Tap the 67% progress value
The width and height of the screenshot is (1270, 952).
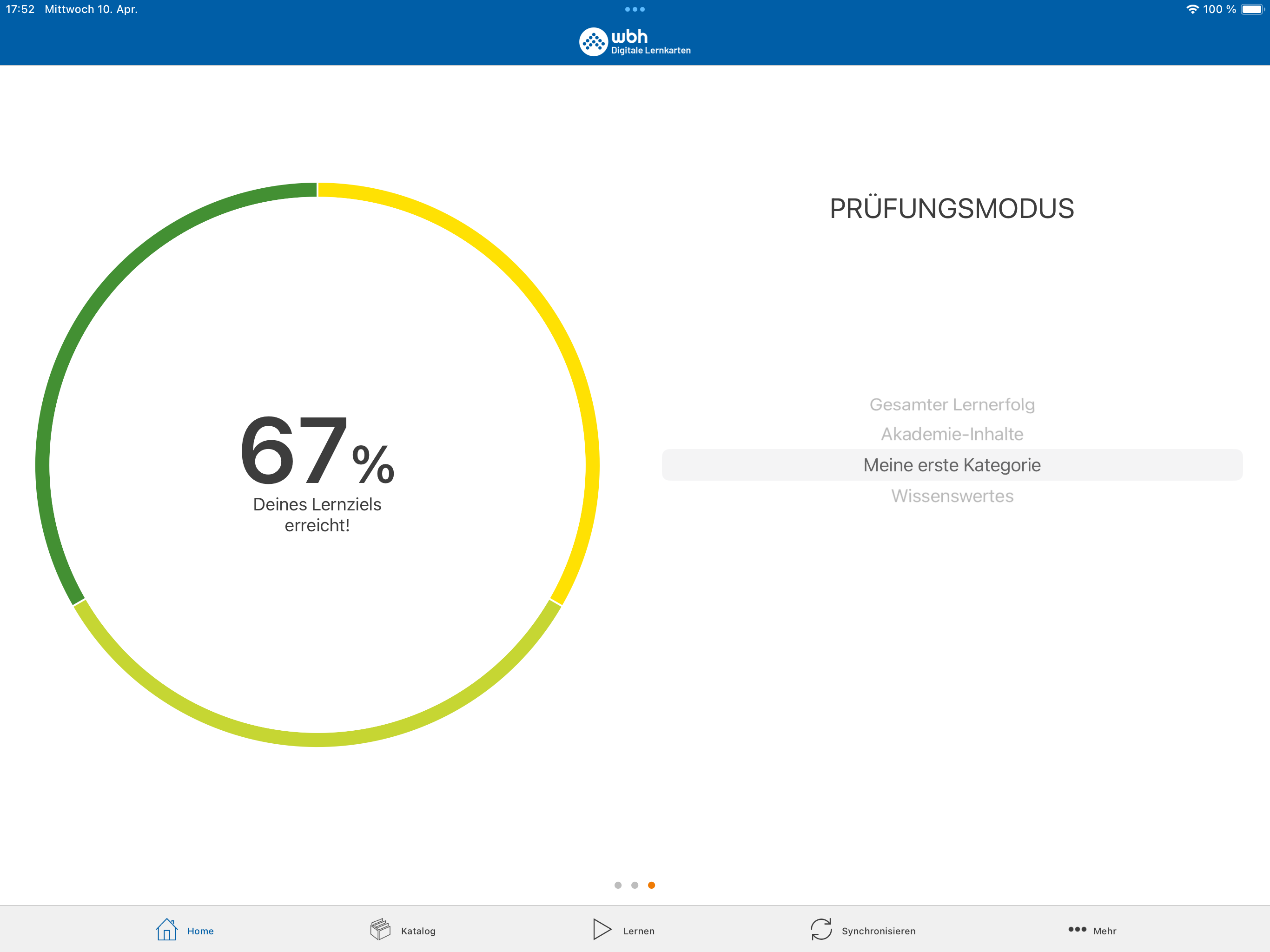(x=317, y=450)
